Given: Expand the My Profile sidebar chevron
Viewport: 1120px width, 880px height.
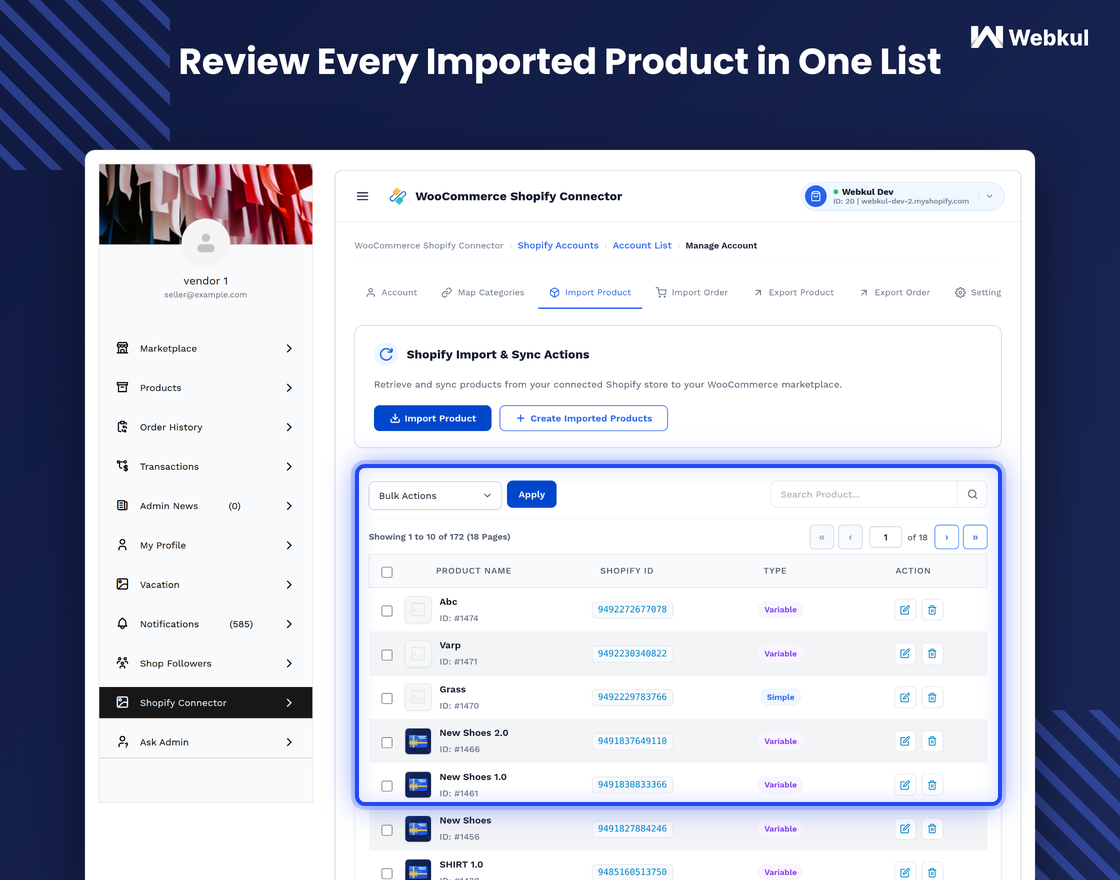Looking at the screenshot, I should pyautogui.click(x=289, y=545).
